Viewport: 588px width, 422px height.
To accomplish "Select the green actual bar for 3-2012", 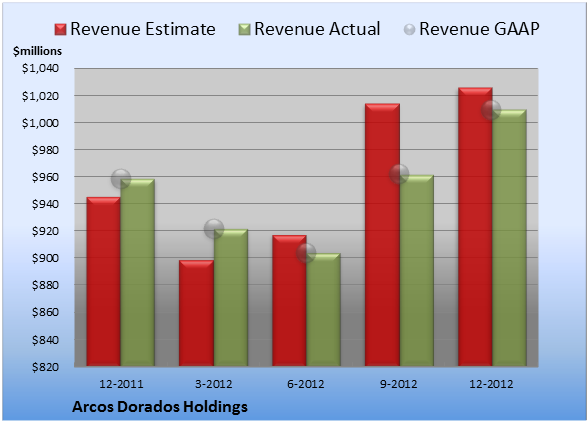I will pos(231,297).
